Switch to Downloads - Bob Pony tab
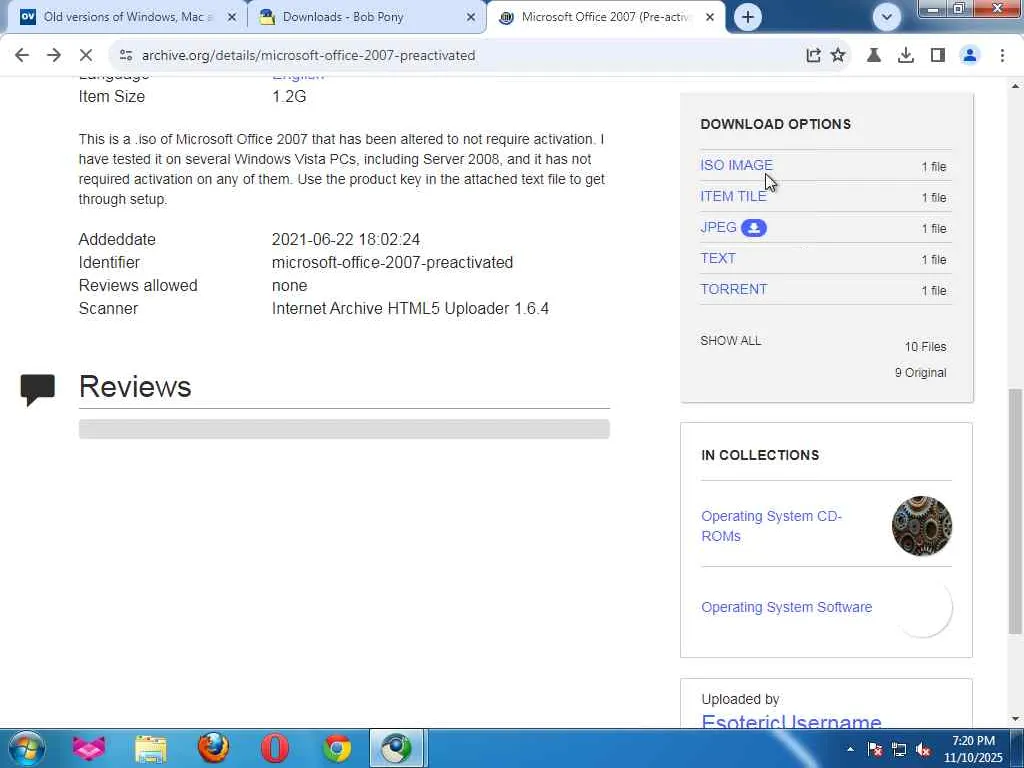Viewport: 1024px width, 768px height. coord(366,17)
